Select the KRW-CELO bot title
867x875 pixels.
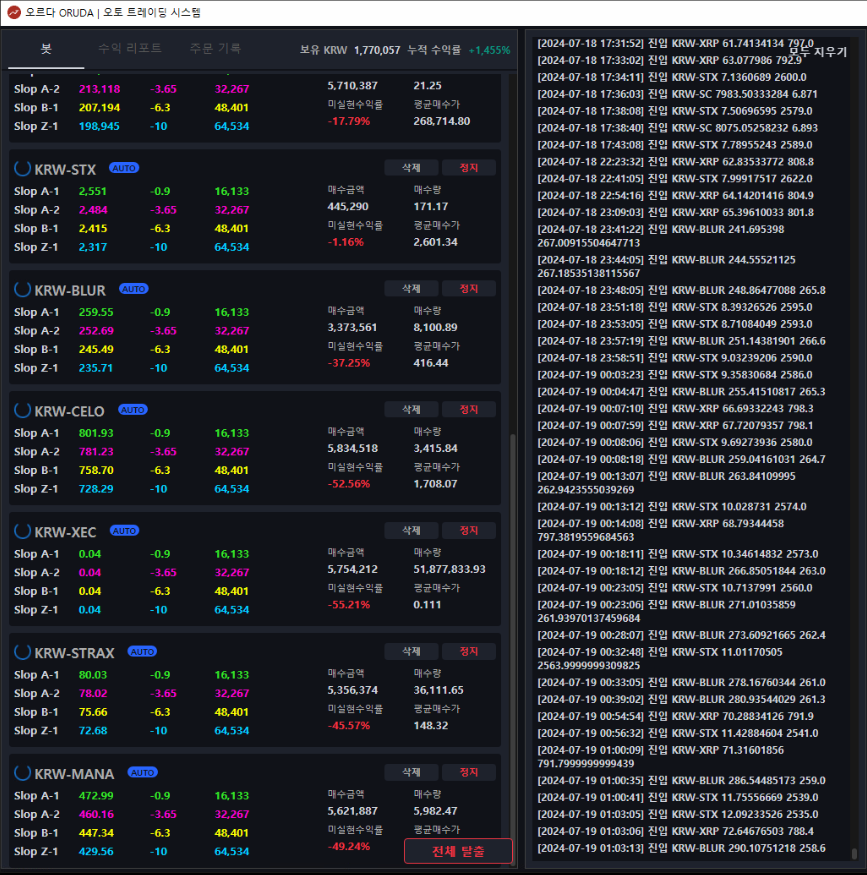tap(69, 411)
